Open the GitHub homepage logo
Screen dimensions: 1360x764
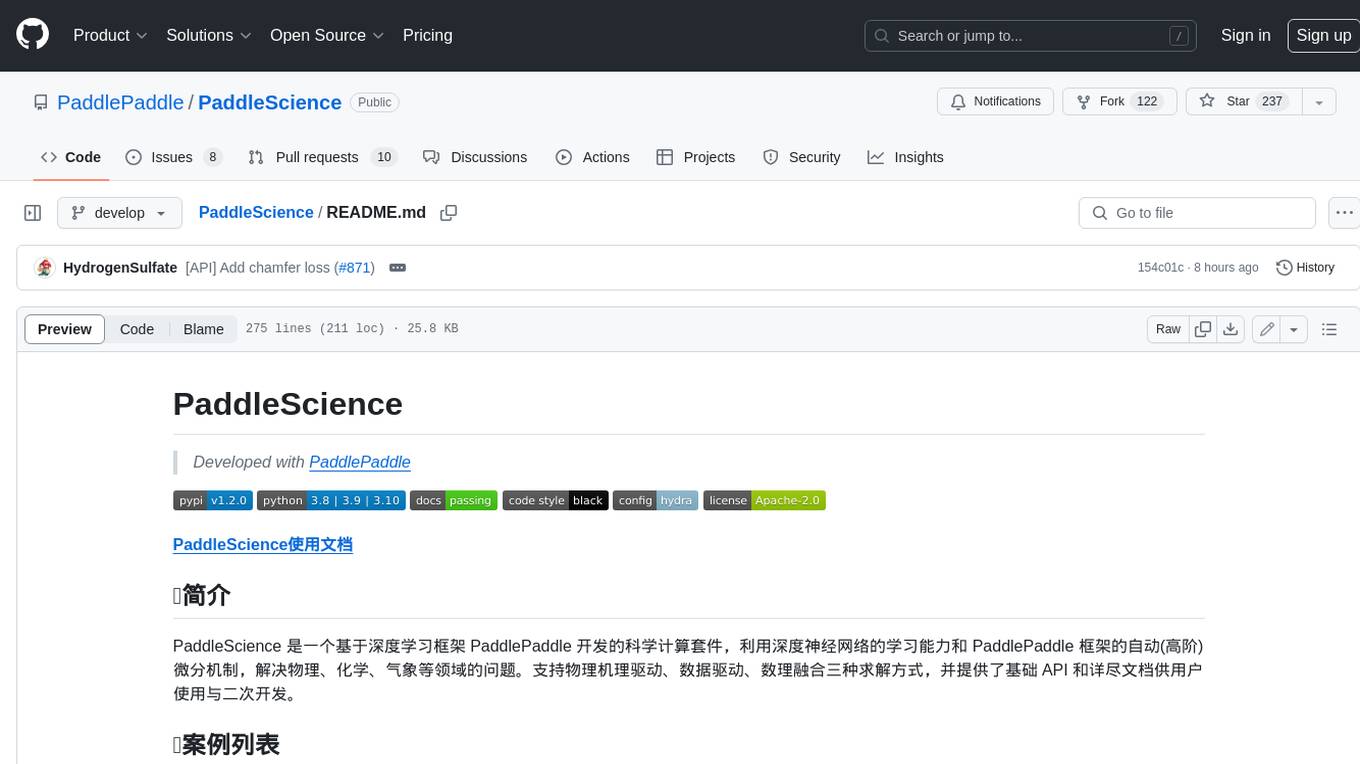(32, 35)
